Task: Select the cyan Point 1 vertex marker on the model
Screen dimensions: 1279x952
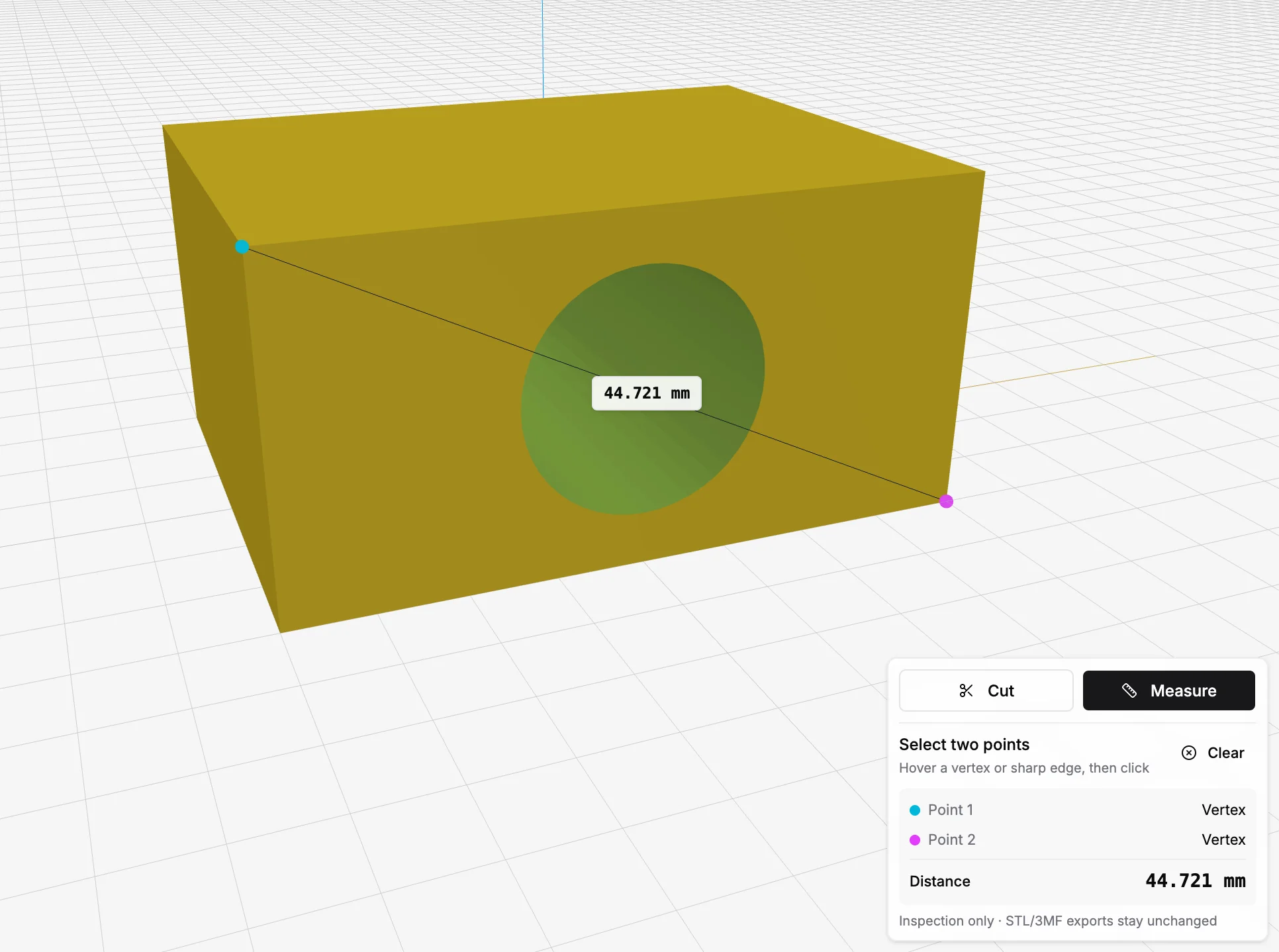Action: point(242,247)
